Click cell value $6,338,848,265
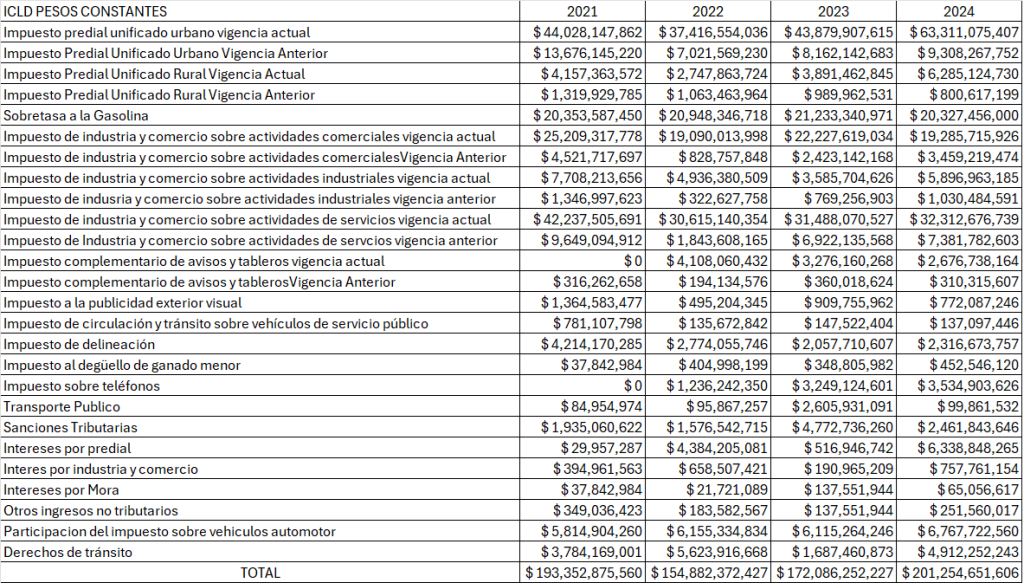Viewport: 1024px width, 583px height. (968, 449)
